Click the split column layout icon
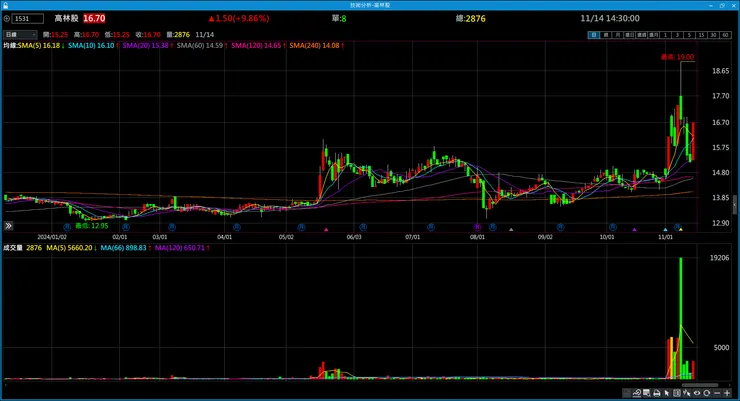The width and height of the screenshot is (740, 401). click(677, 393)
